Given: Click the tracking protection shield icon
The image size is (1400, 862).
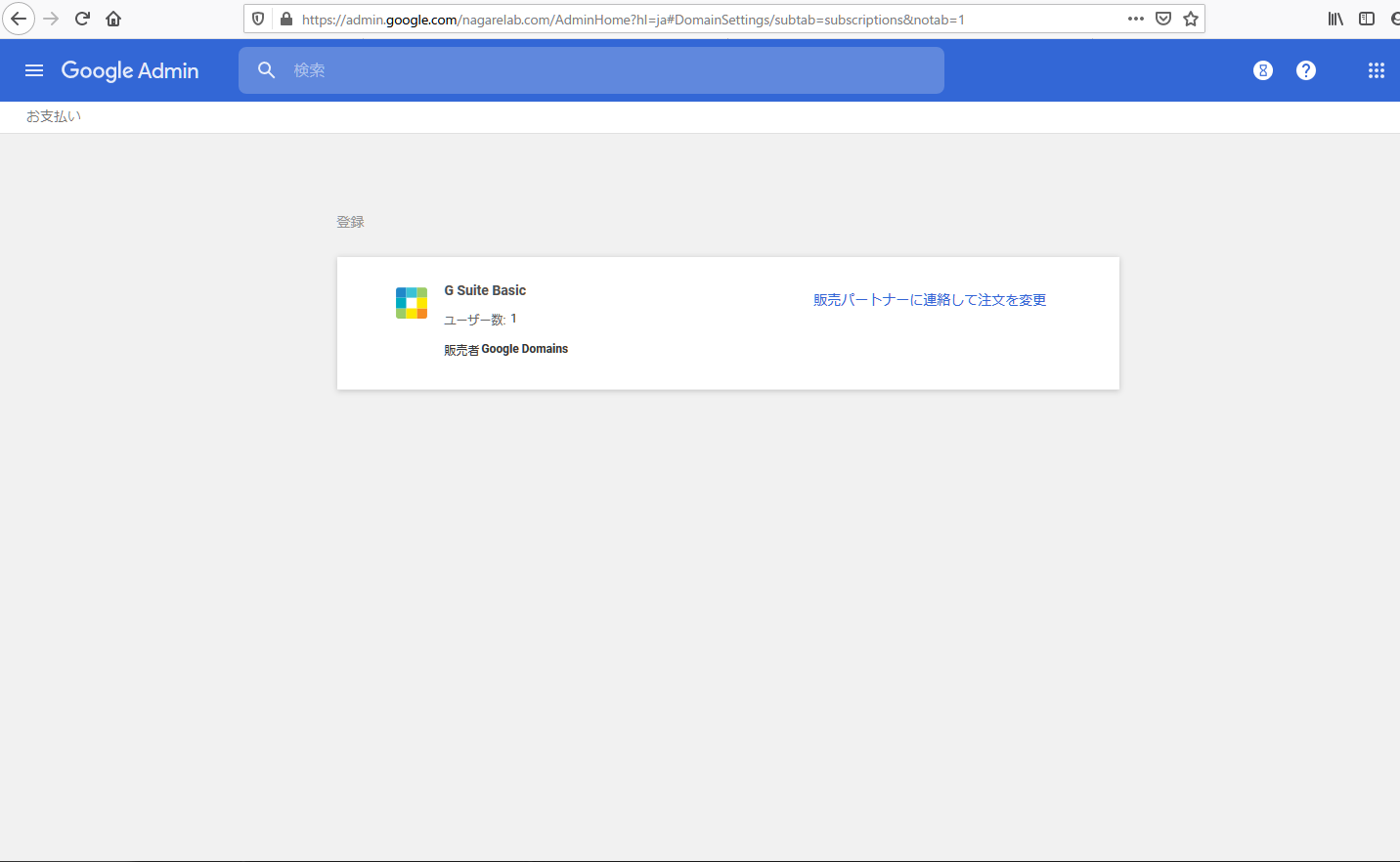Looking at the screenshot, I should pos(258,19).
